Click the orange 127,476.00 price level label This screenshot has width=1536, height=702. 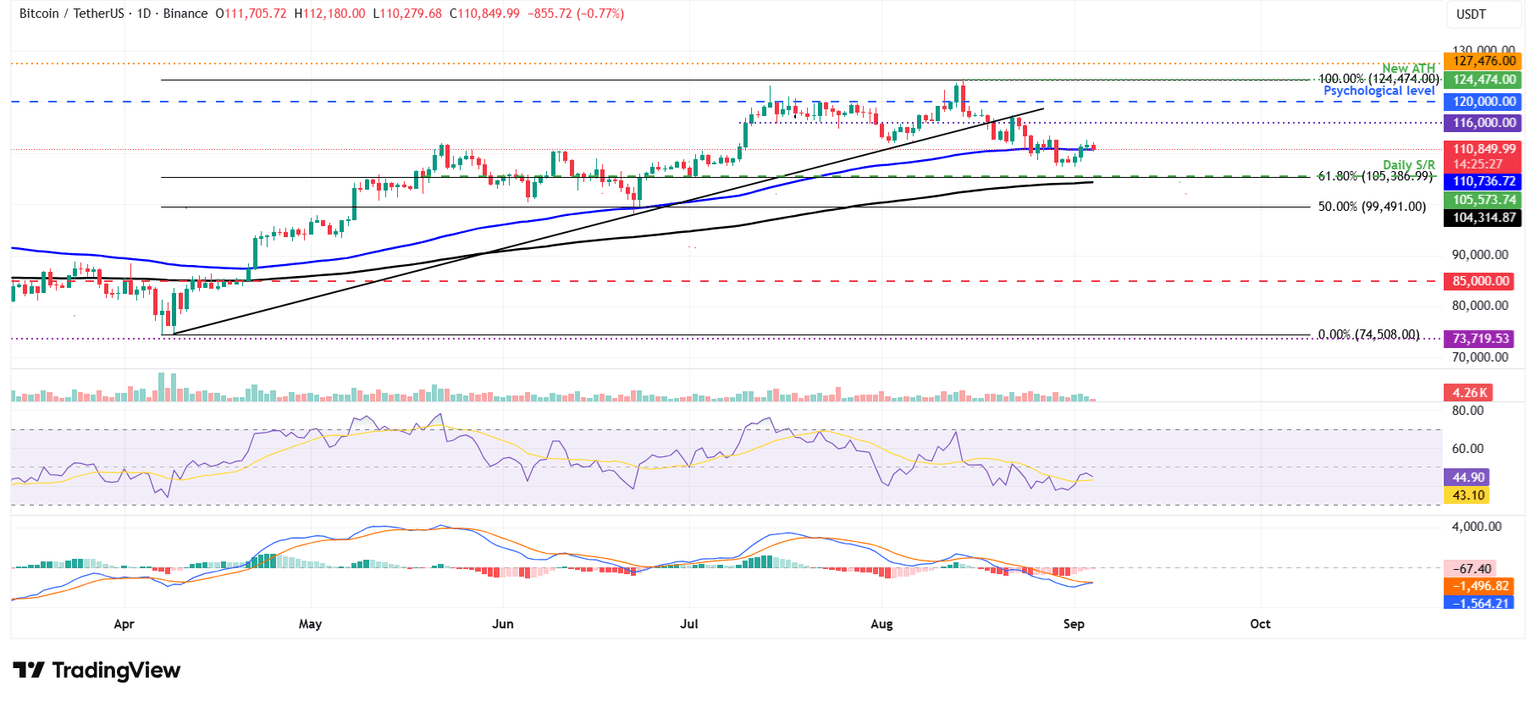click(x=1483, y=60)
